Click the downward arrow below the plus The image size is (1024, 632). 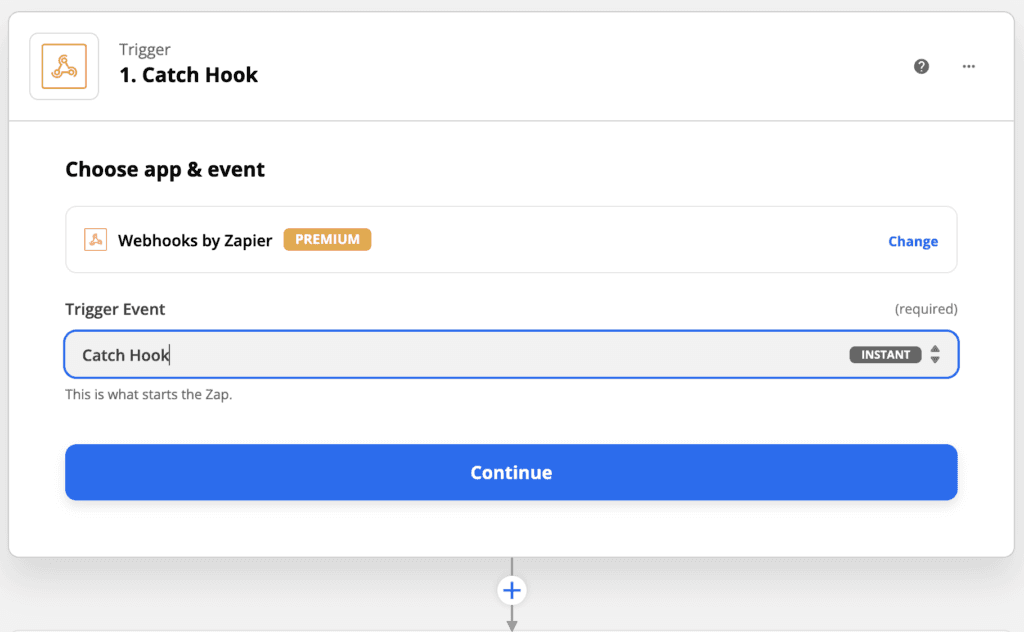(x=512, y=625)
